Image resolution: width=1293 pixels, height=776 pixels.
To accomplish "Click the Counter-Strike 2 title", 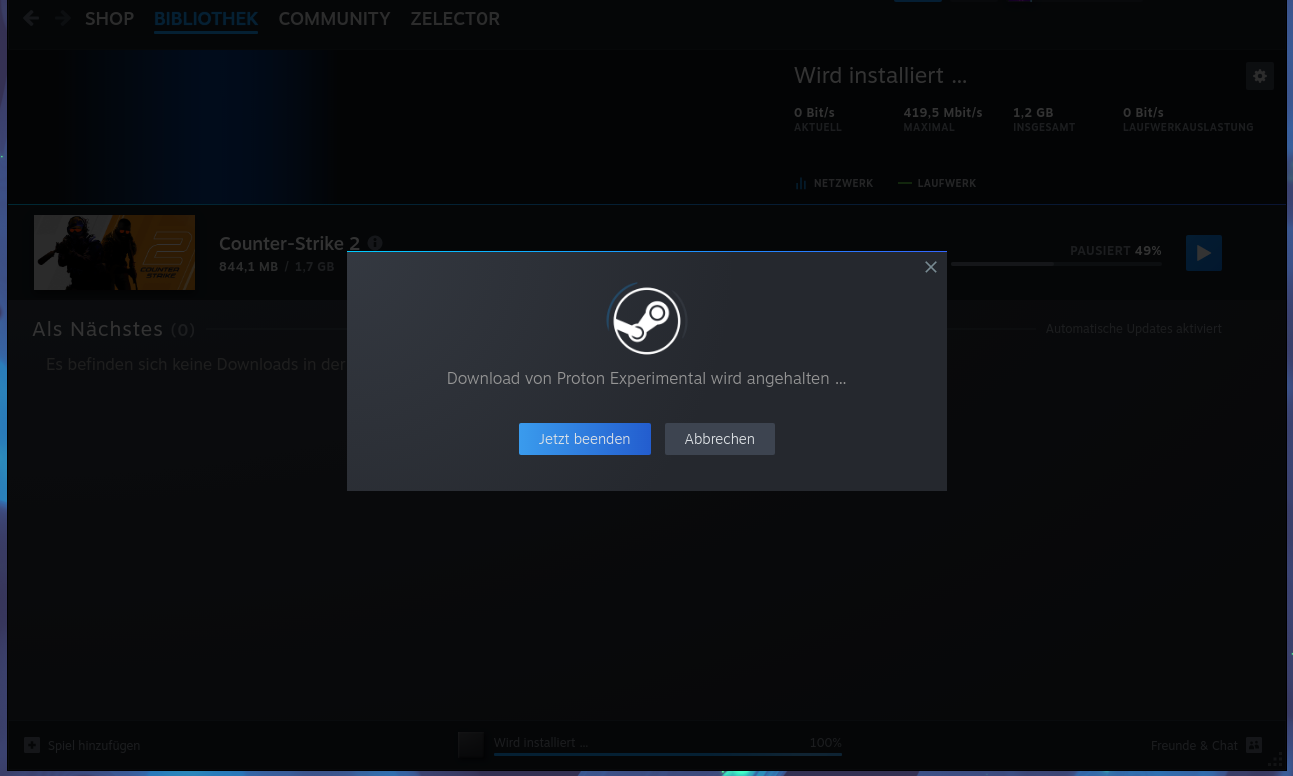I will (x=289, y=244).
